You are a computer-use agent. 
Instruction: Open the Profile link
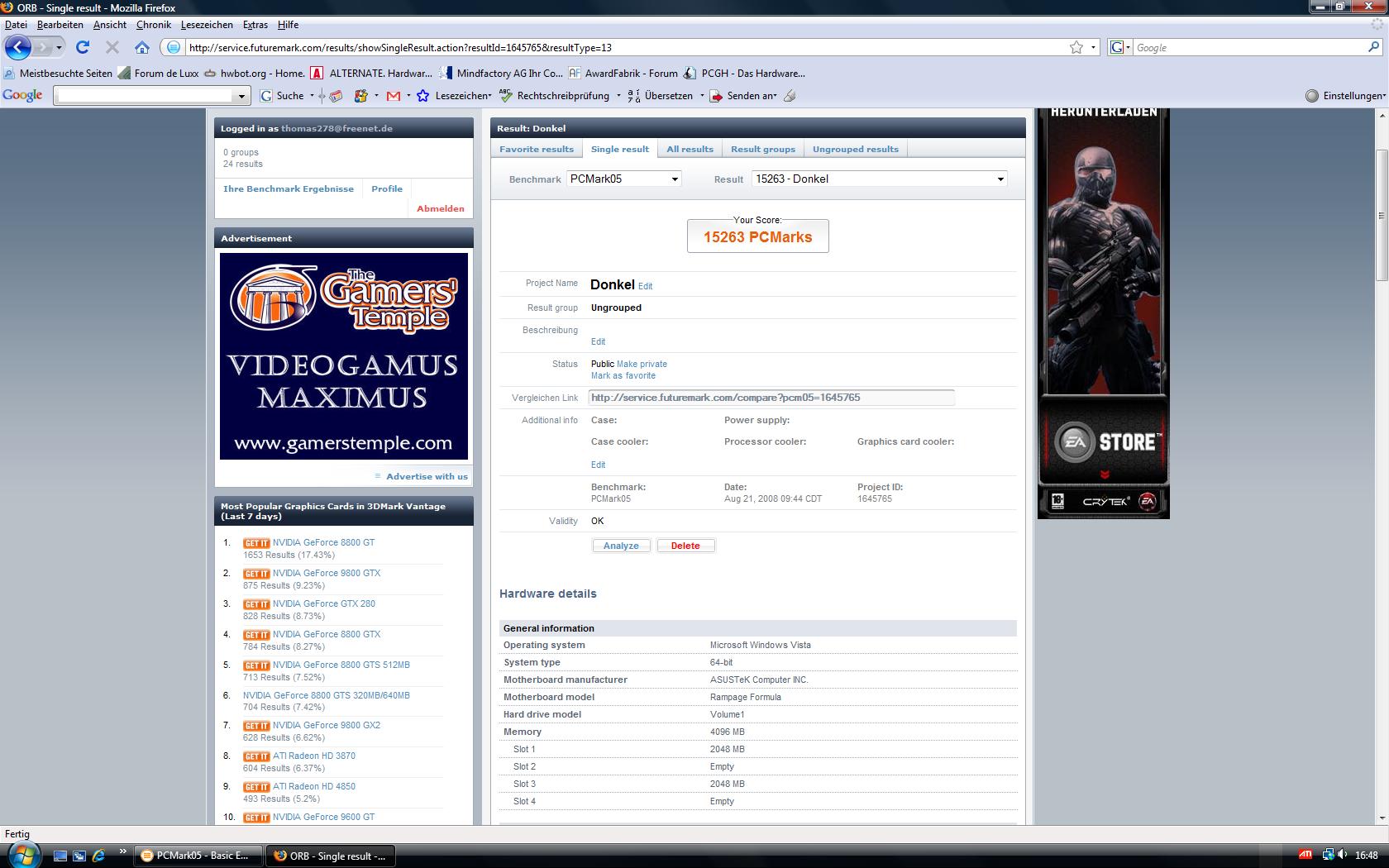(x=387, y=188)
